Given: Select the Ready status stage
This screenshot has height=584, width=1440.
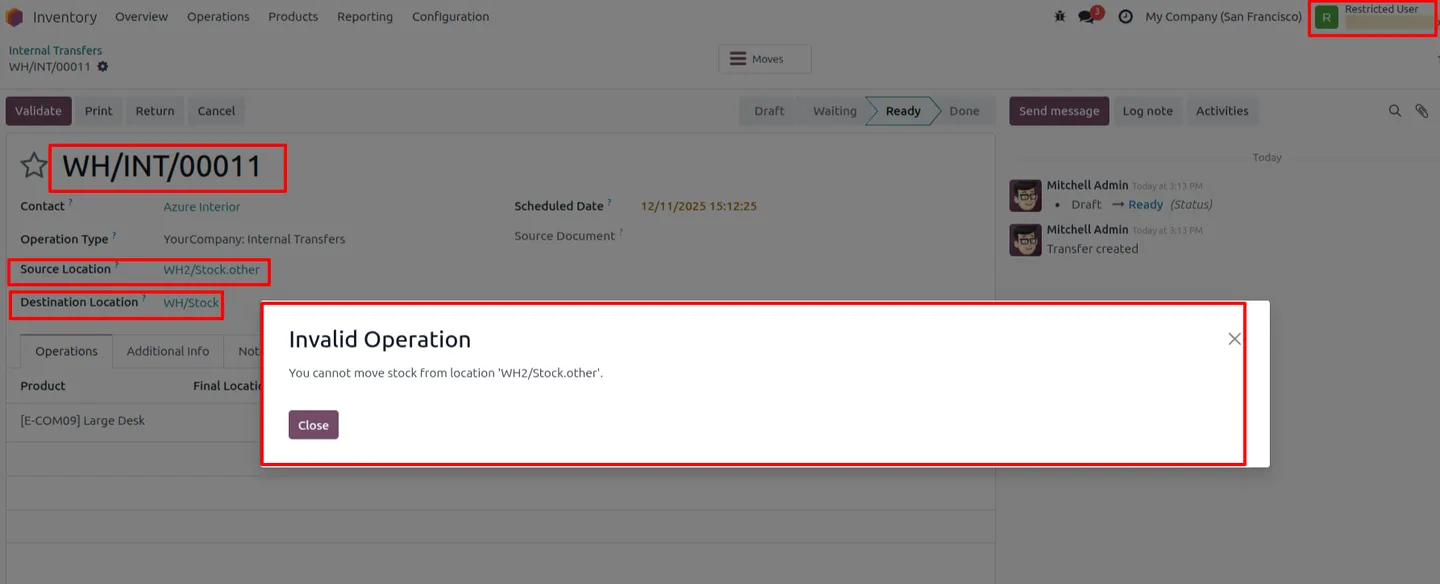Looking at the screenshot, I should pyautogui.click(x=903, y=111).
